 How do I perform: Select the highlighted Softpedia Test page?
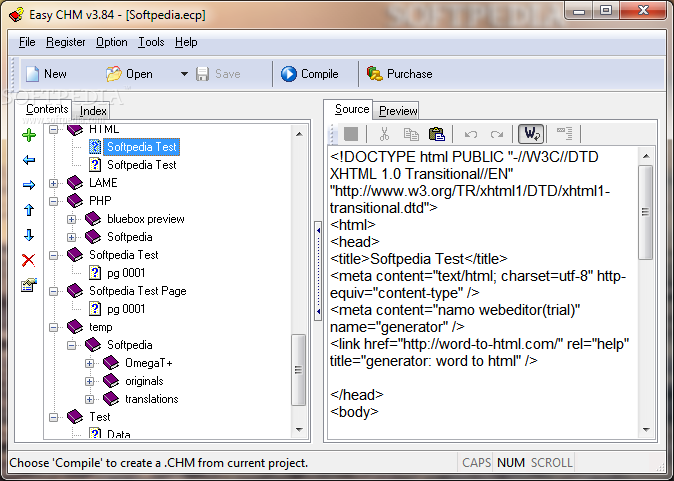click(x=141, y=147)
